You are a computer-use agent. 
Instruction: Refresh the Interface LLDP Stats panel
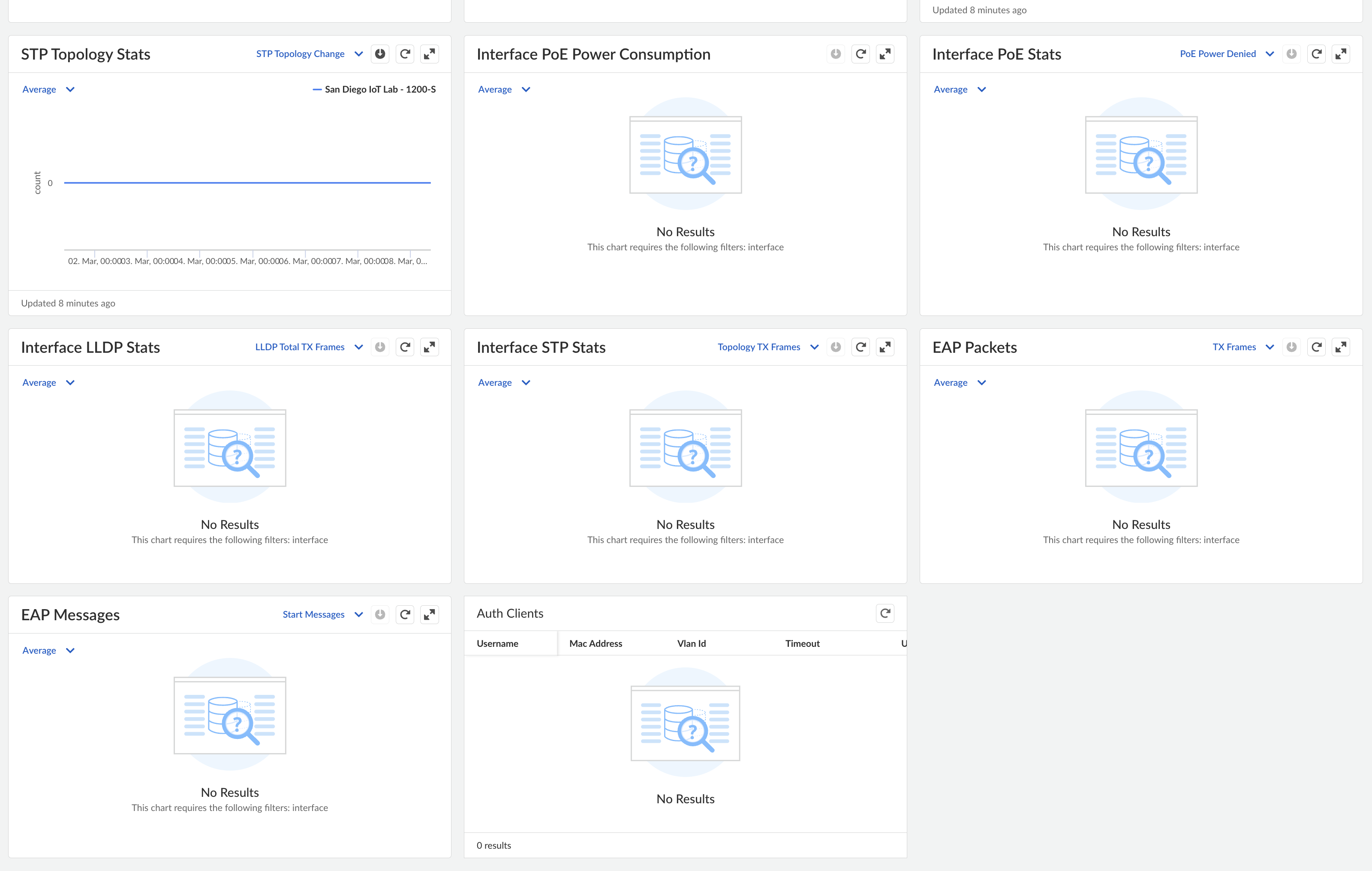(x=405, y=347)
